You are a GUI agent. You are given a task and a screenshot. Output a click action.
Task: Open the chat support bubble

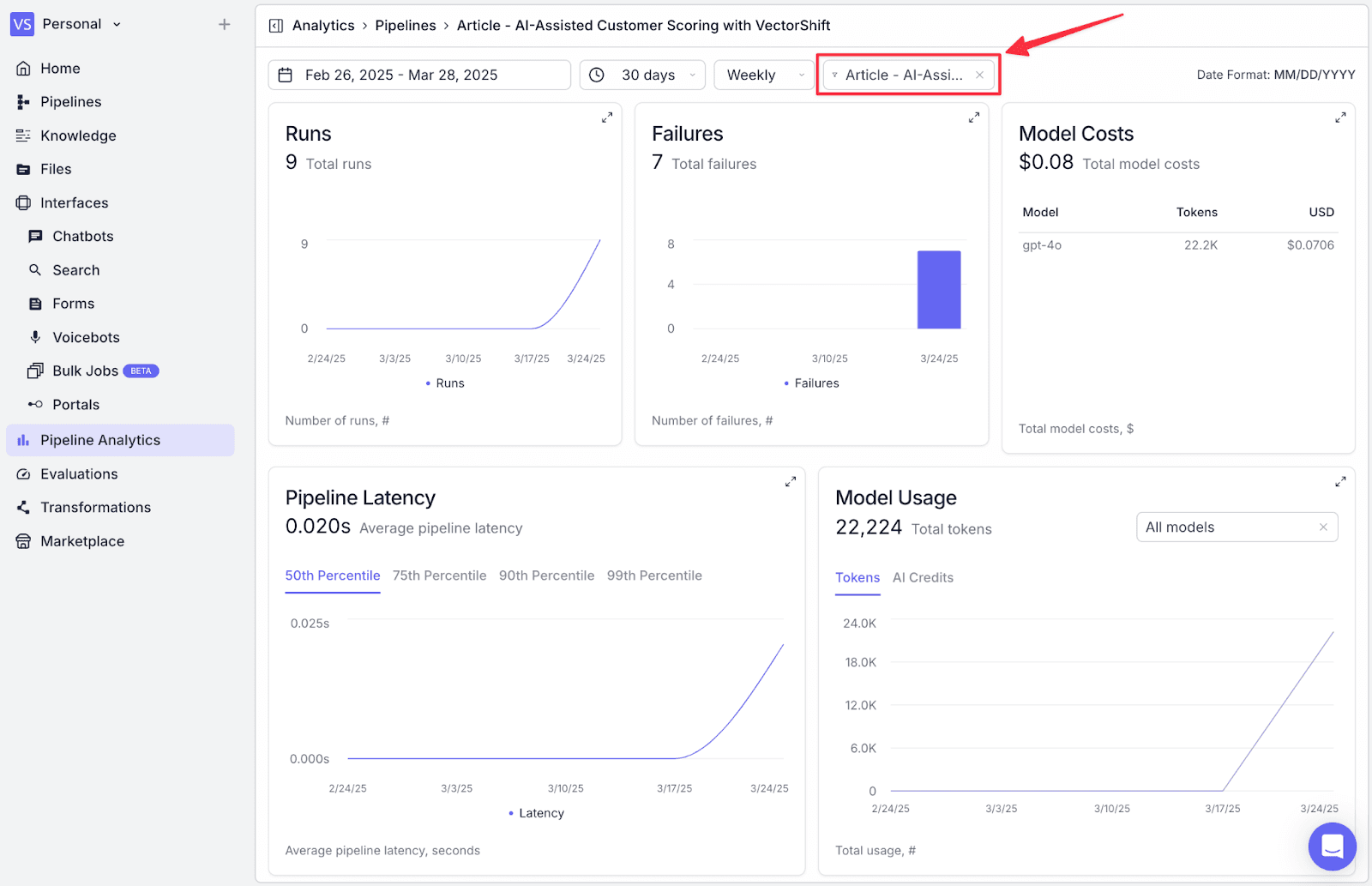click(x=1332, y=847)
